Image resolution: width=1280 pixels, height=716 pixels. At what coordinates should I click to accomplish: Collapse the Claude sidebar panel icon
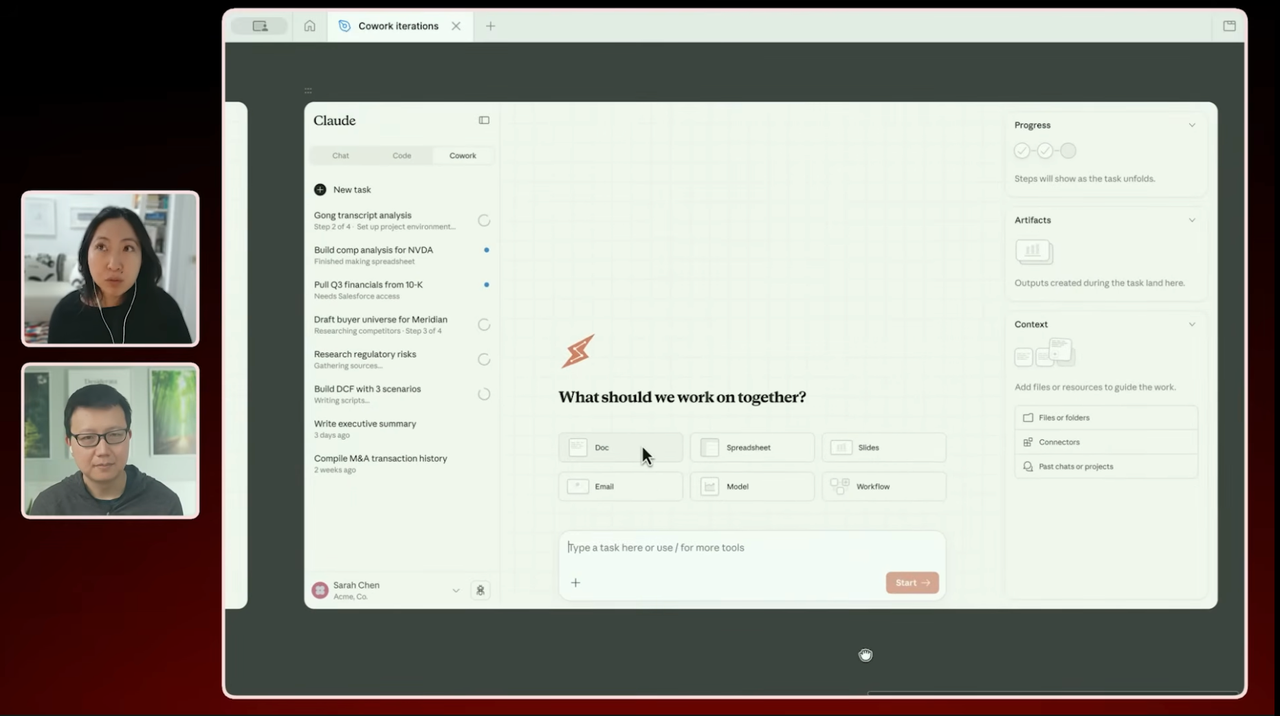pos(484,120)
